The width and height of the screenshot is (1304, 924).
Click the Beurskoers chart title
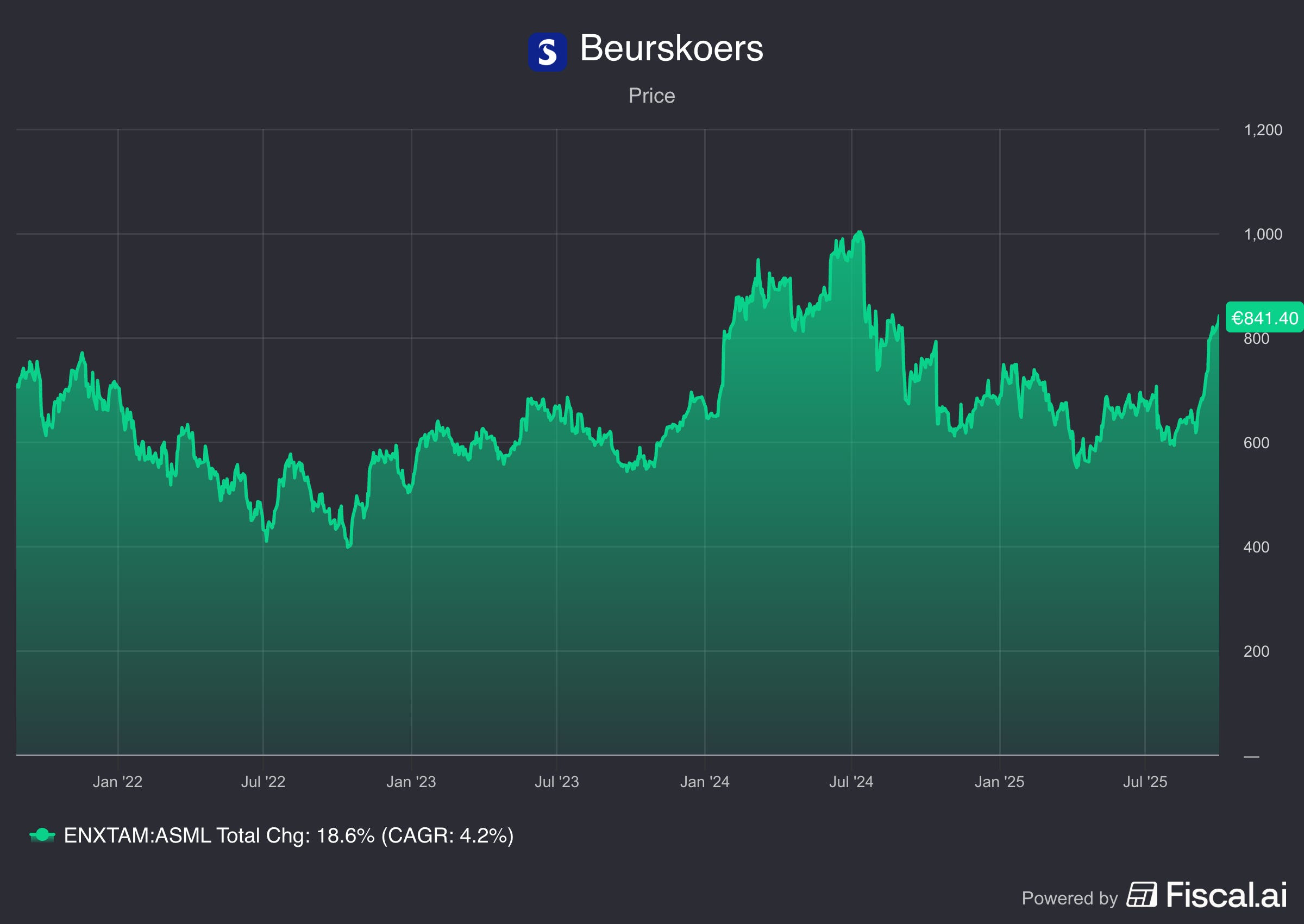[671, 48]
